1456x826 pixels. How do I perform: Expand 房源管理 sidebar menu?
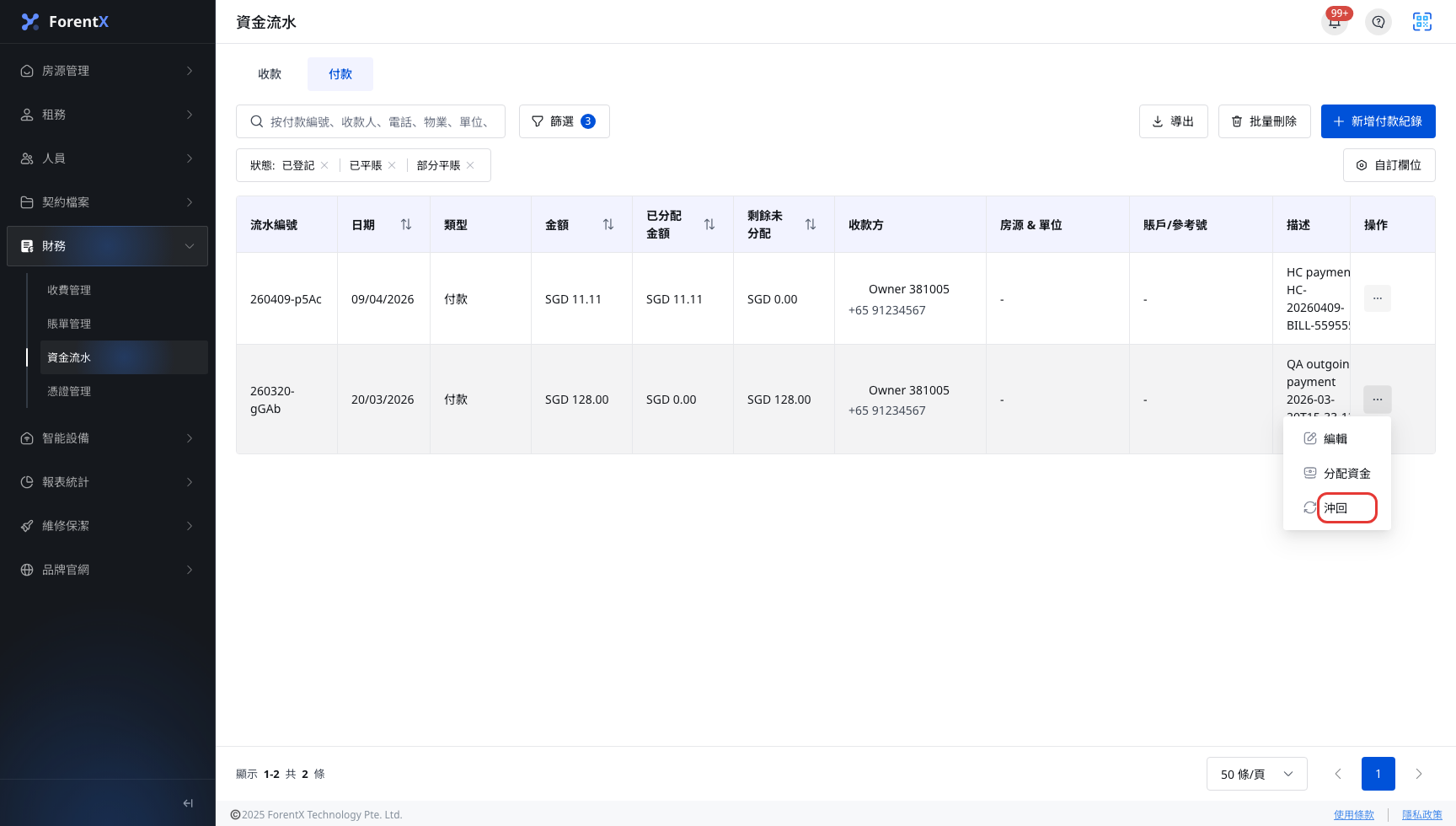[x=108, y=71]
